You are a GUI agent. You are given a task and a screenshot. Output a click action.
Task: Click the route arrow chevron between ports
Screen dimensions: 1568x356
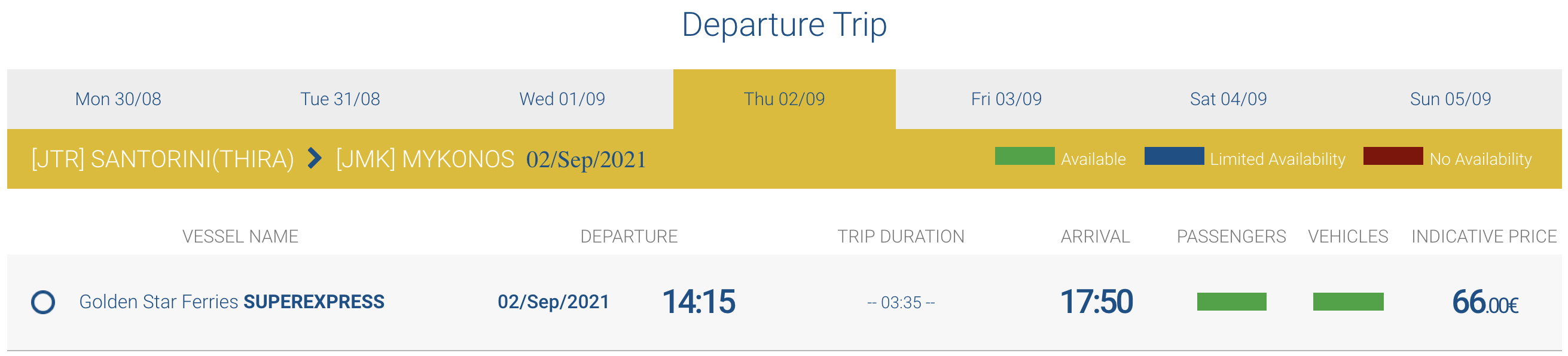pos(314,158)
